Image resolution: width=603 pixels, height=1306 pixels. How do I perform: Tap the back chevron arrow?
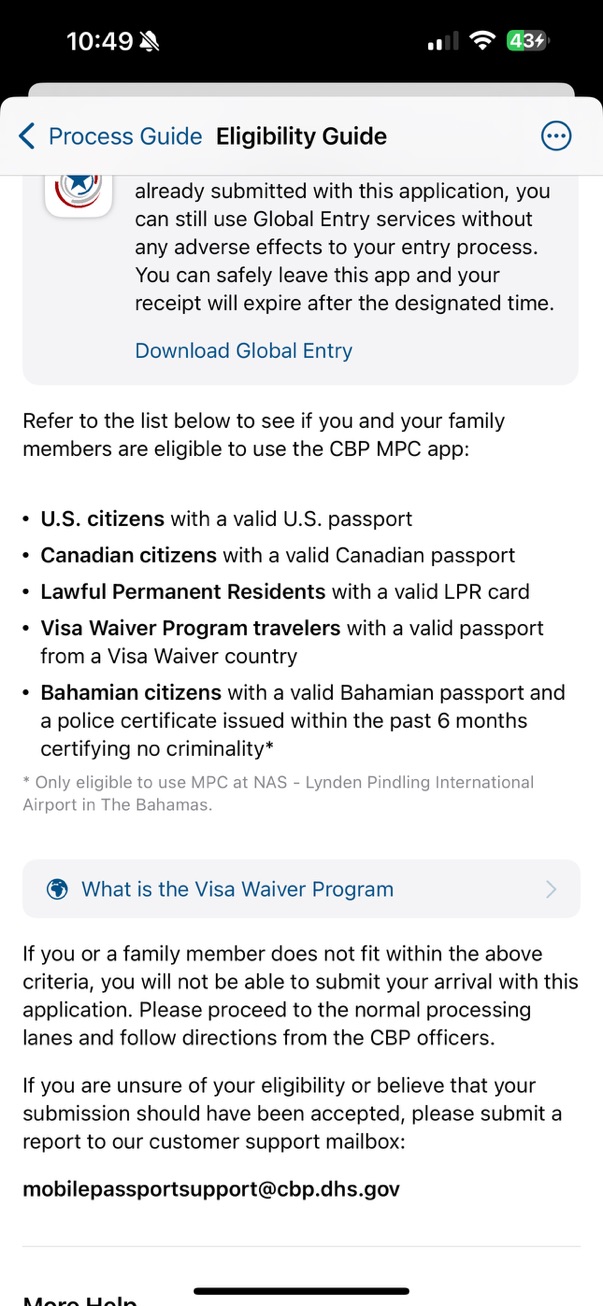click(27, 136)
